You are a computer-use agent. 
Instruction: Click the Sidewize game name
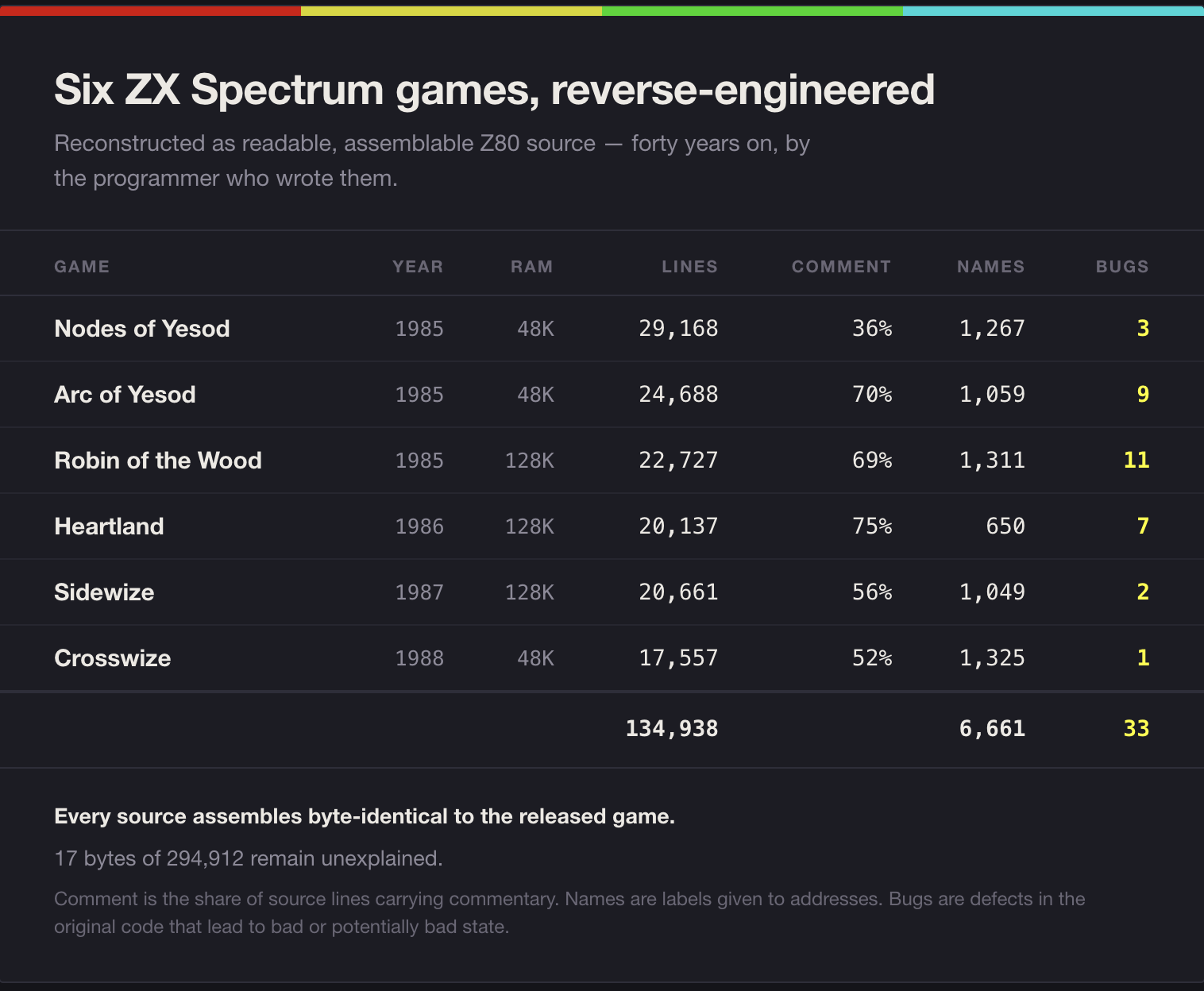(104, 592)
